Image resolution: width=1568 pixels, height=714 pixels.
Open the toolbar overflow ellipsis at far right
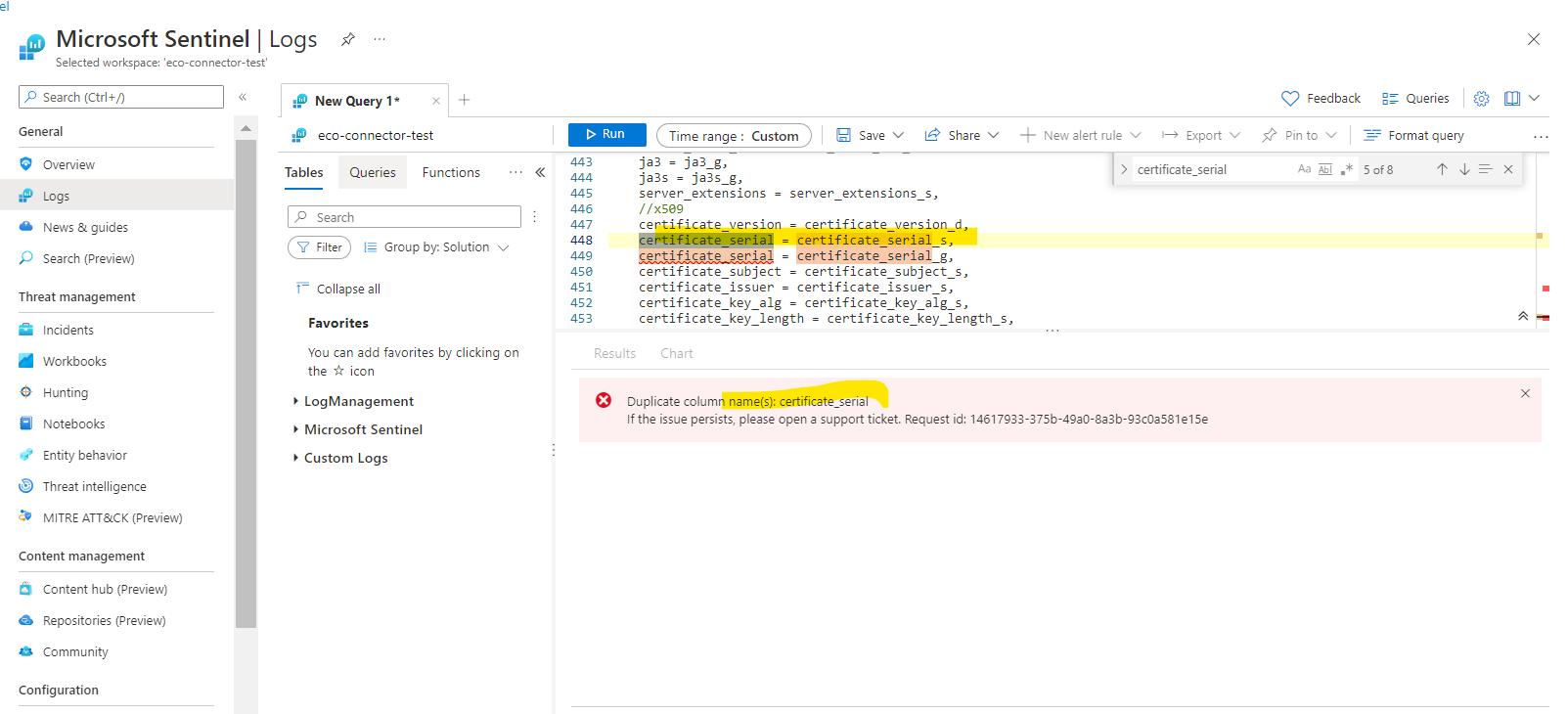coord(1541,136)
